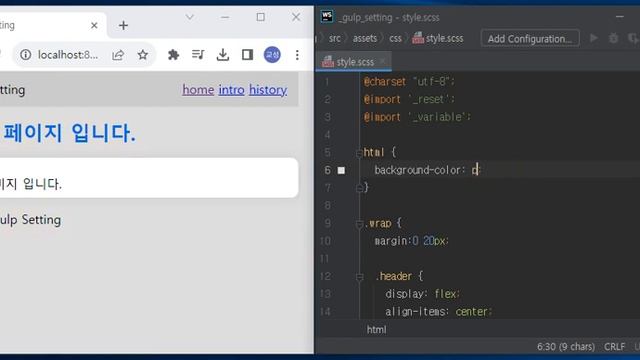Open the Chrome three-dot menu

point(297,55)
